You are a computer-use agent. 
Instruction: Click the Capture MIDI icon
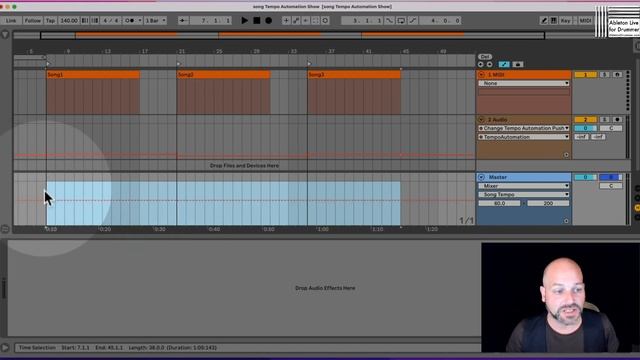coord(316,20)
